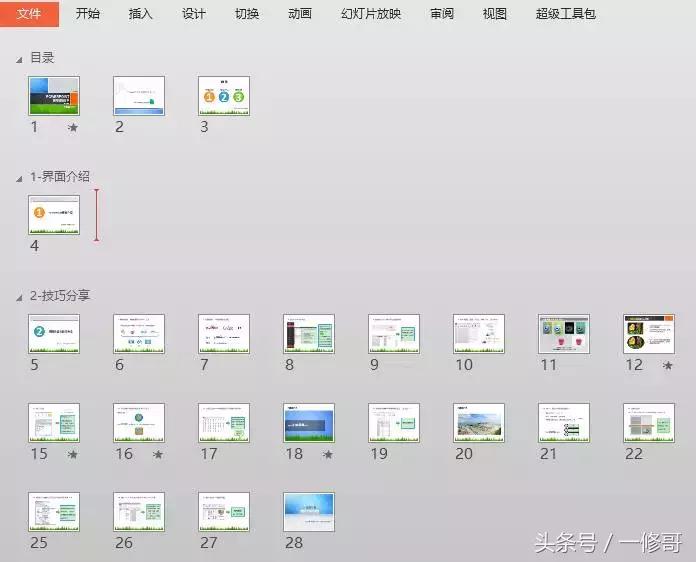Open the 超级工具包 tab

(565, 14)
